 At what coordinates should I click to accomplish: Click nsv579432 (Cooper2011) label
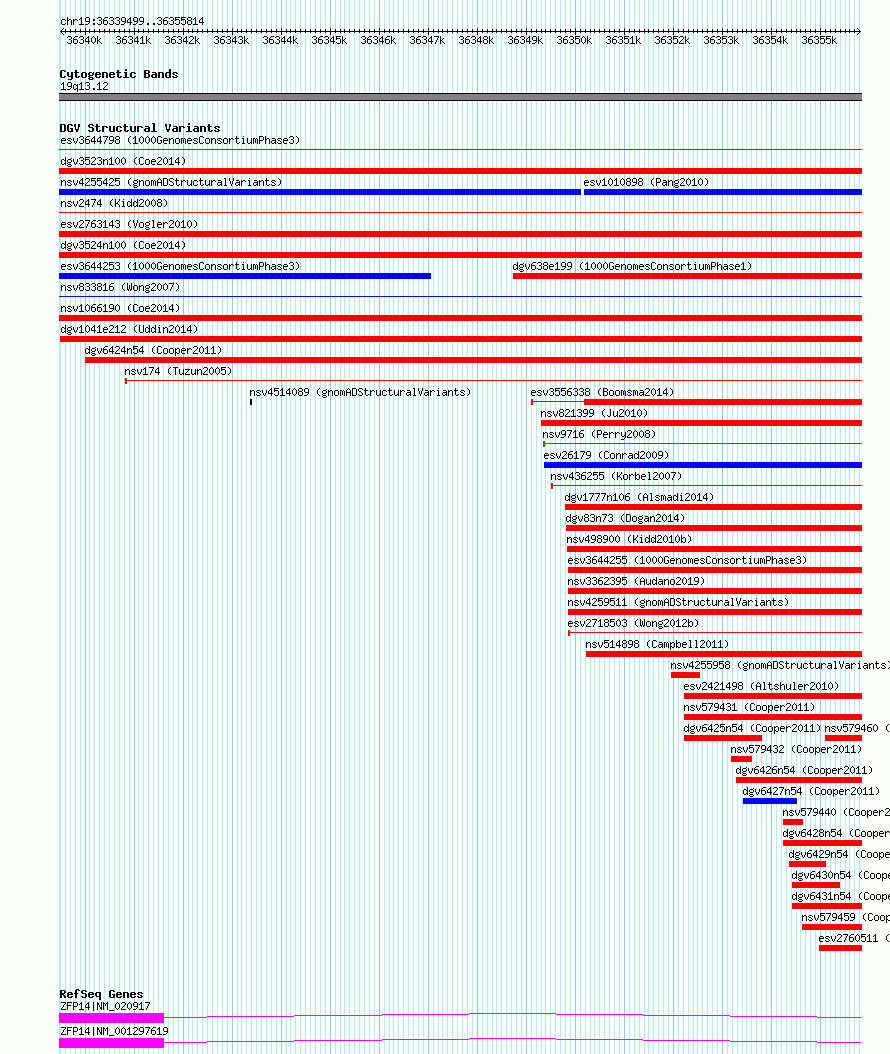pyautogui.click(x=796, y=749)
